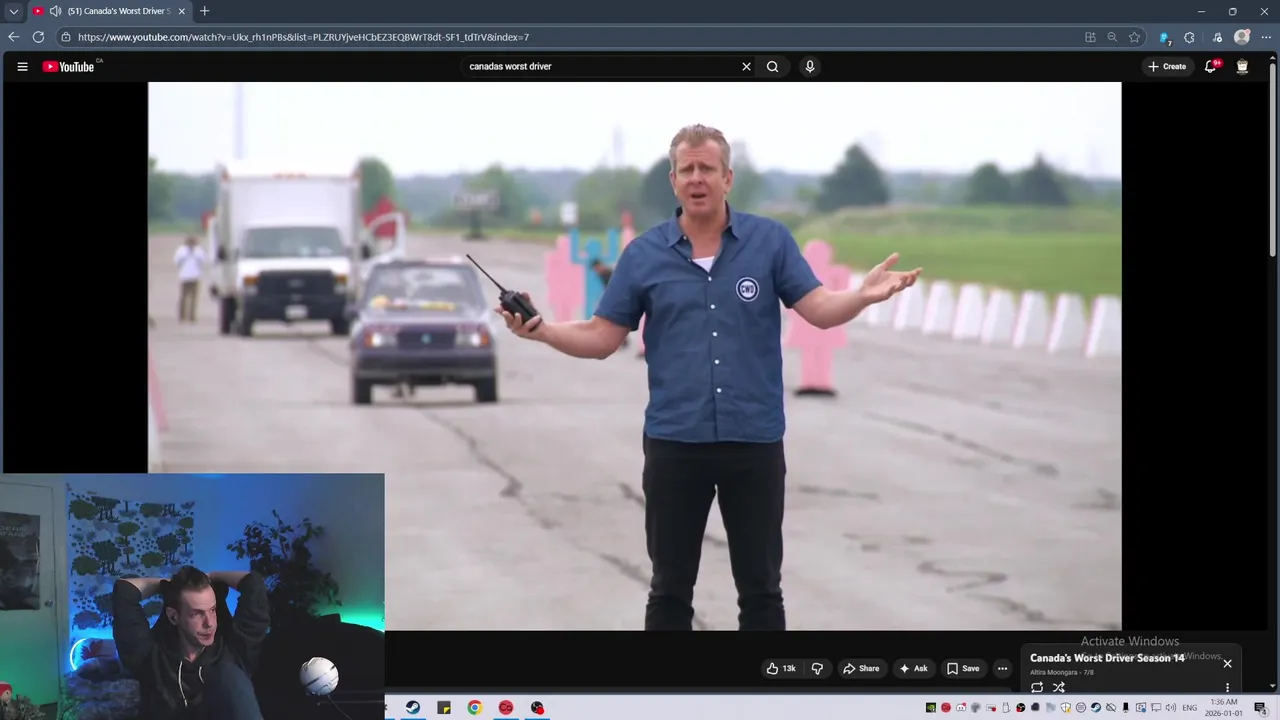Open browser profile avatar
Viewport: 1280px width, 720px height.
pos(1242,37)
